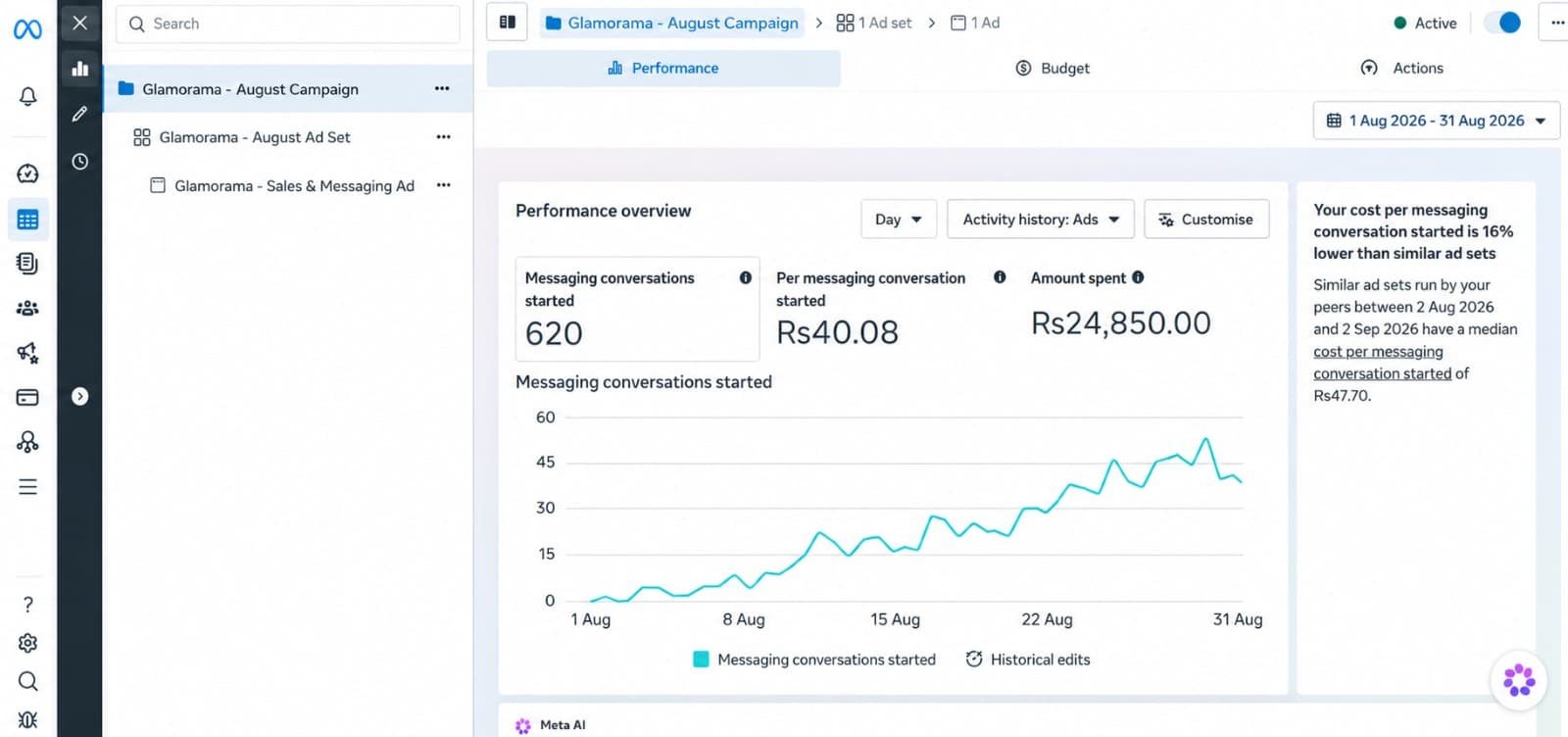Open the Activity history: Ads dropdown

pyautogui.click(x=1041, y=220)
